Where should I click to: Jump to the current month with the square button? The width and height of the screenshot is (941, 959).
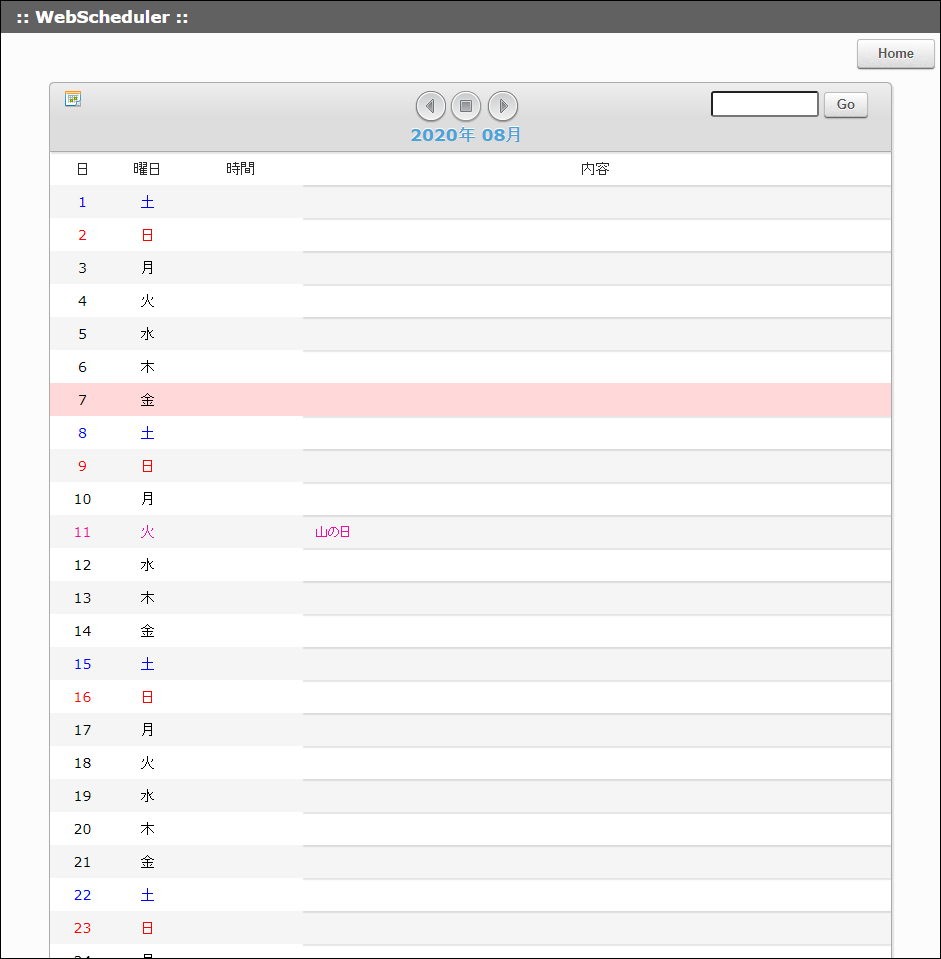tap(466, 105)
